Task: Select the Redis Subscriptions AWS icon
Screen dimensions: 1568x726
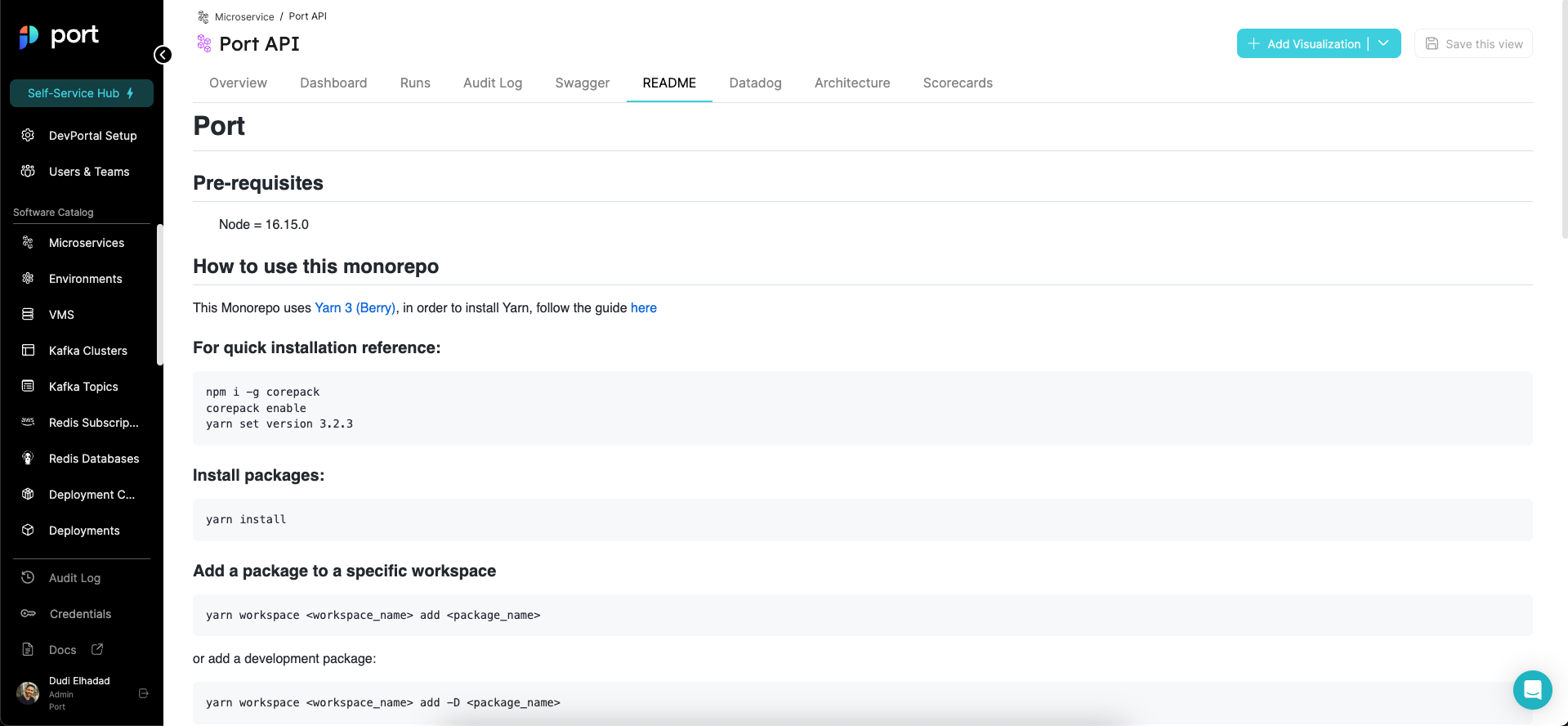Action: pos(28,422)
